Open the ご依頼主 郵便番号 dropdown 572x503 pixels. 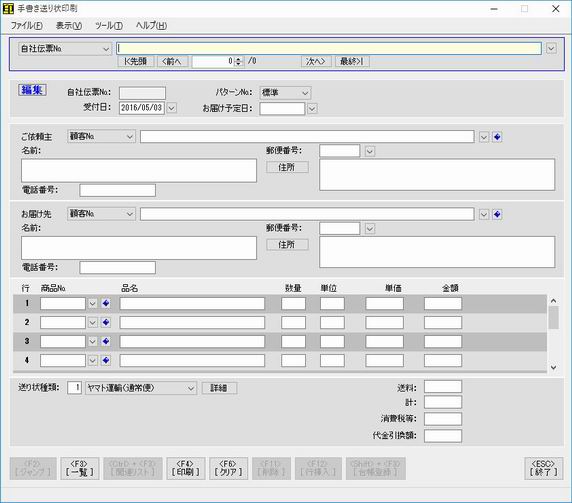pos(370,151)
